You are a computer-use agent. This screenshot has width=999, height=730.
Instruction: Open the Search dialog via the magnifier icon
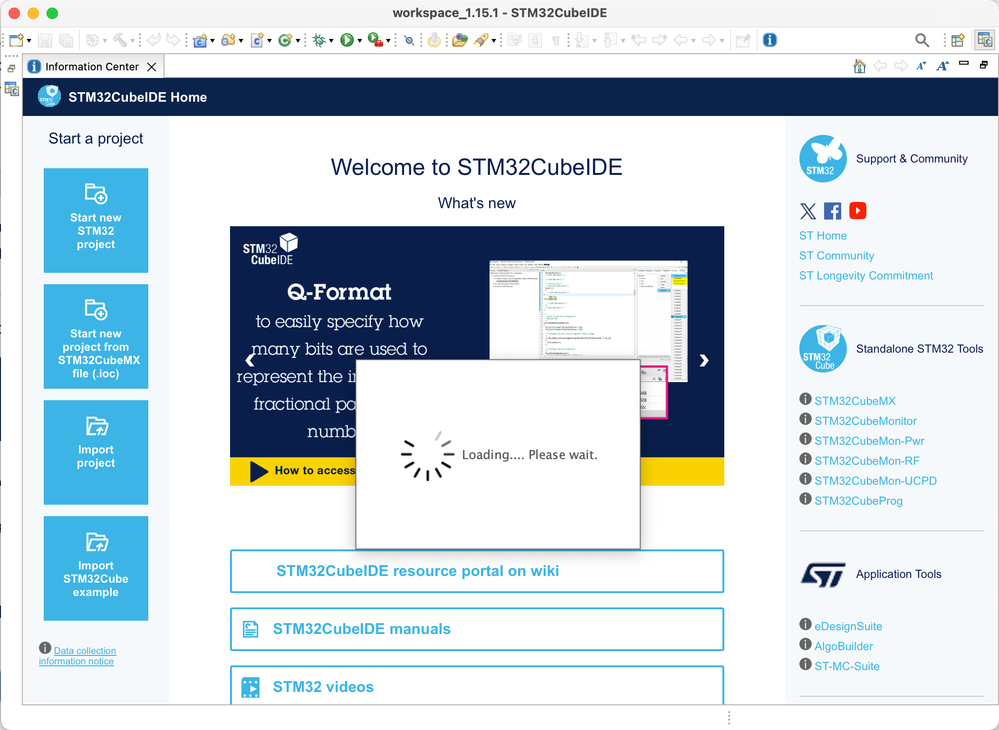922,40
